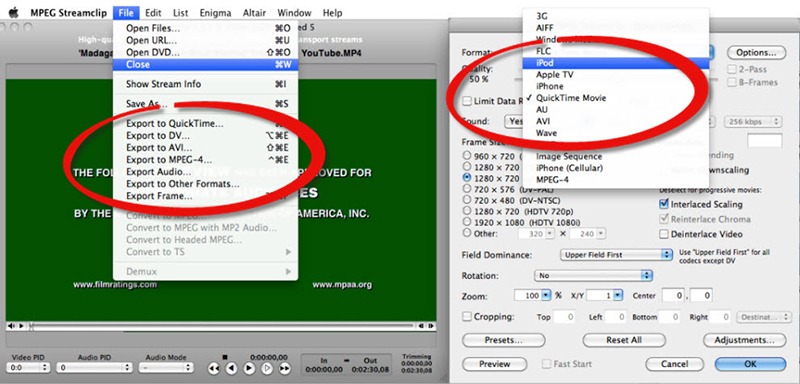The height and width of the screenshot is (384, 800).
Task: Open the Field Dominance dropdown
Action: click(616, 254)
